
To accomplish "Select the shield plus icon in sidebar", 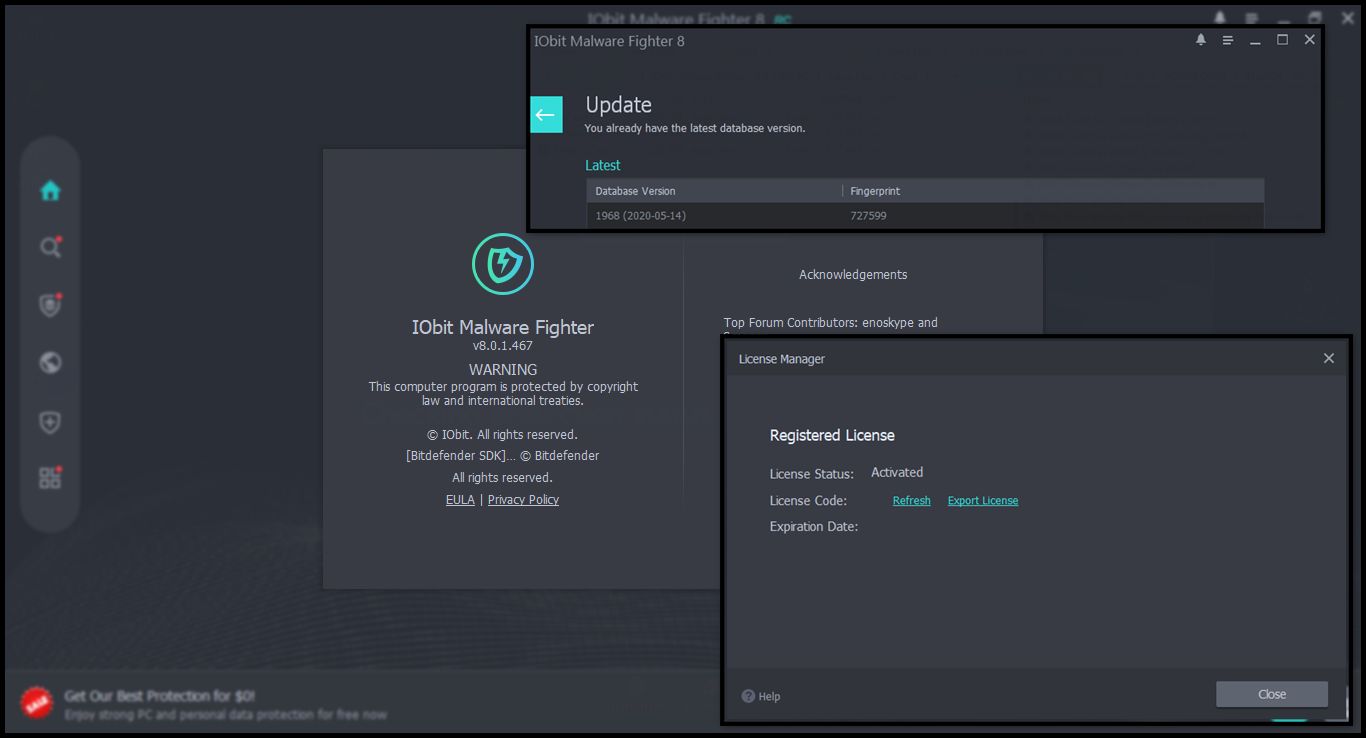I will [x=50, y=422].
